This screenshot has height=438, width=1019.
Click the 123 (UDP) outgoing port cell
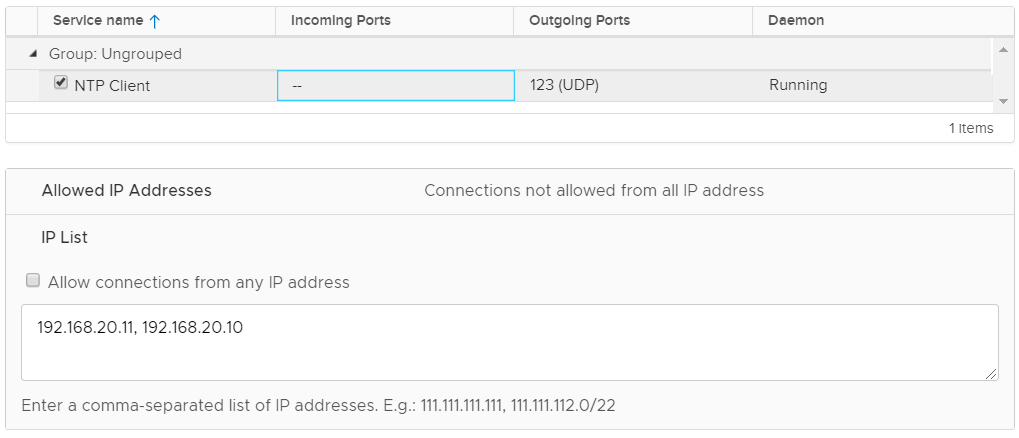click(x=564, y=86)
